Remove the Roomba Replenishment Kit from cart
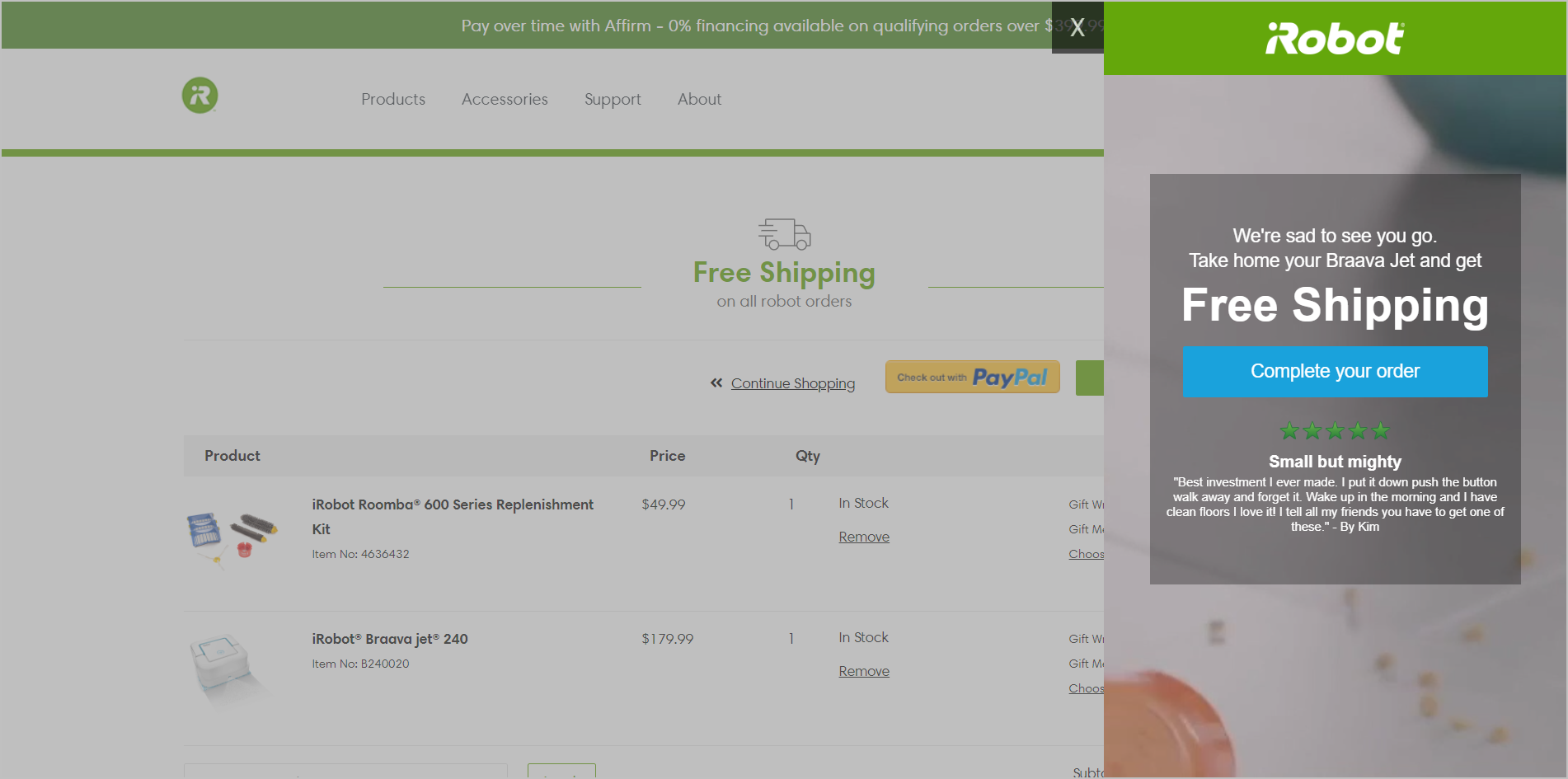This screenshot has width=1568, height=779. click(863, 536)
